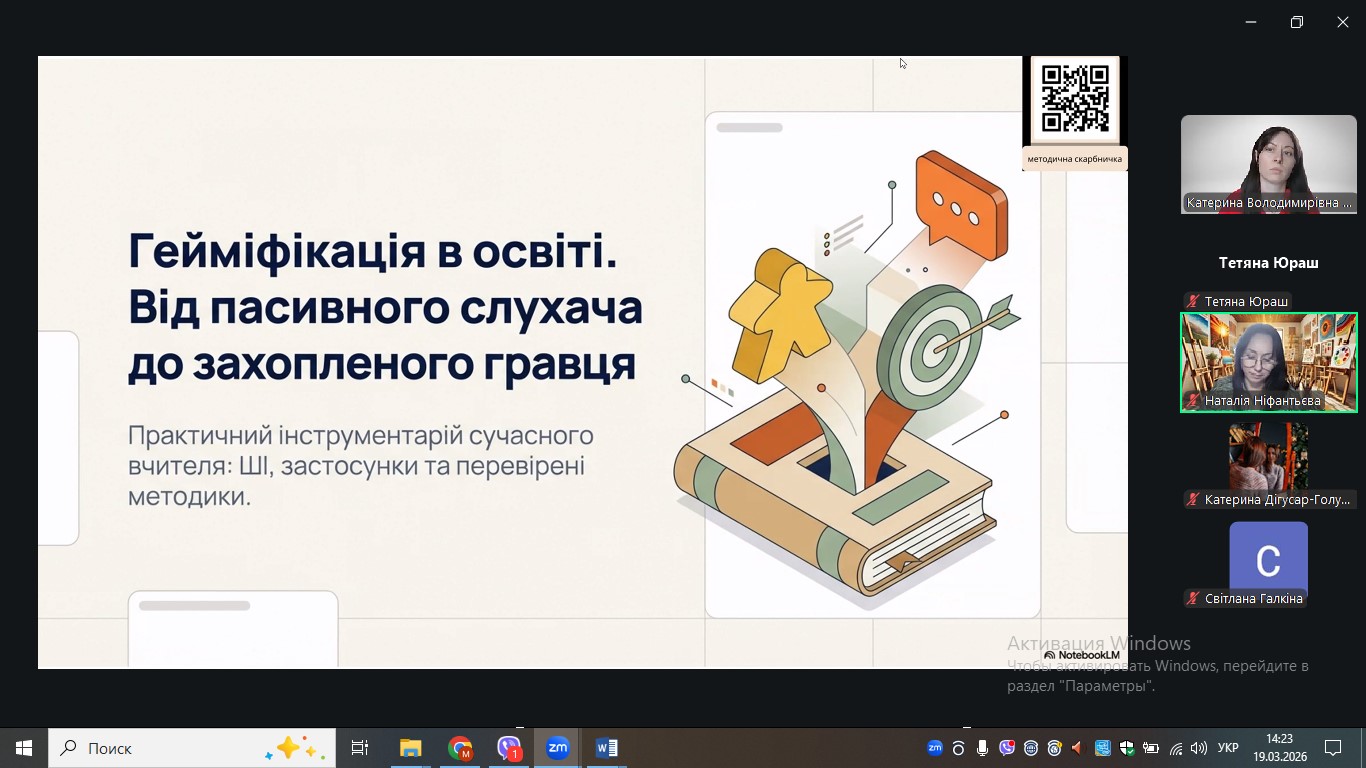Image resolution: width=1366 pixels, height=768 pixels.
Task: Open Viber from the taskbar
Action: 509,748
